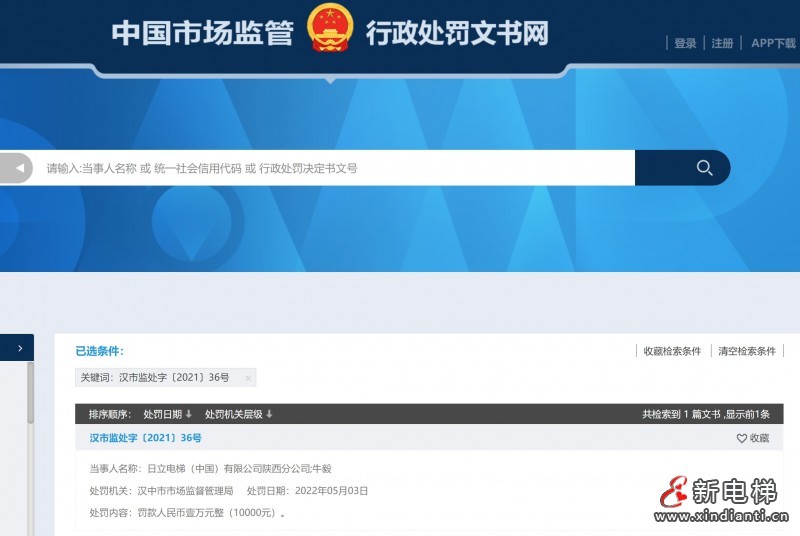
Task: Sort results by 处罚日期
Action: 167,414
